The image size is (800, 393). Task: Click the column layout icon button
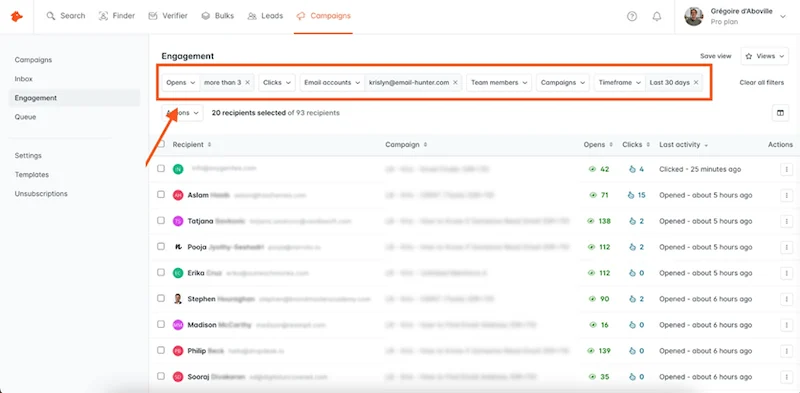(780, 113)
